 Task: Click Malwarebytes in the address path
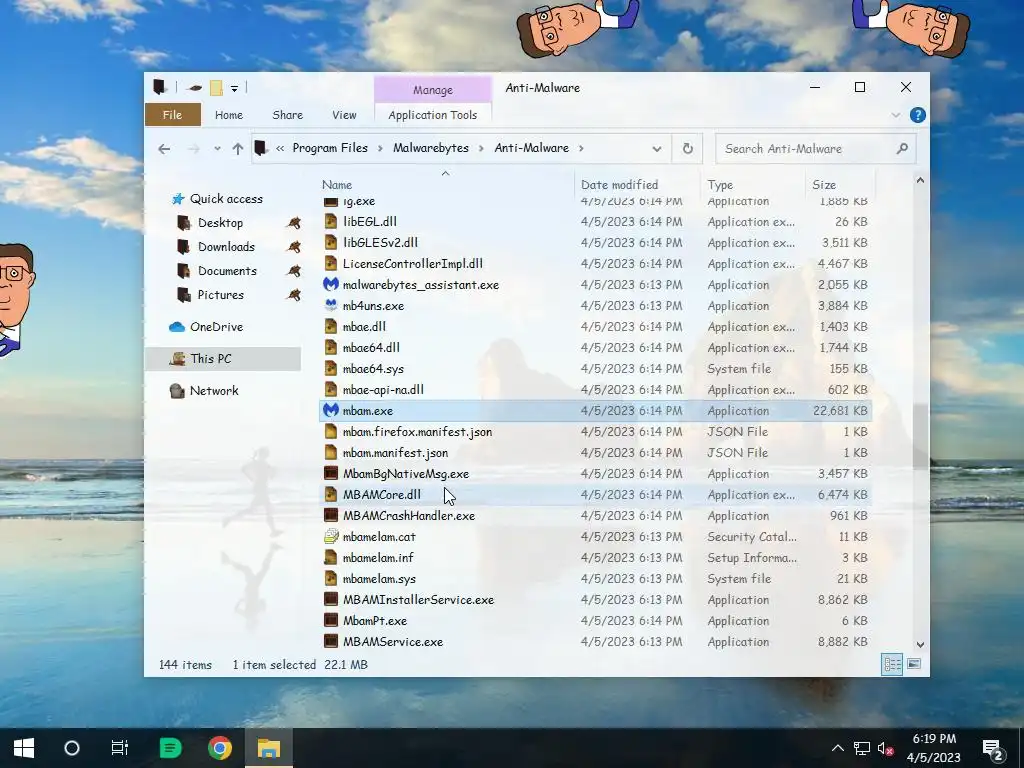pyautogui.click(x=430, y=148)
